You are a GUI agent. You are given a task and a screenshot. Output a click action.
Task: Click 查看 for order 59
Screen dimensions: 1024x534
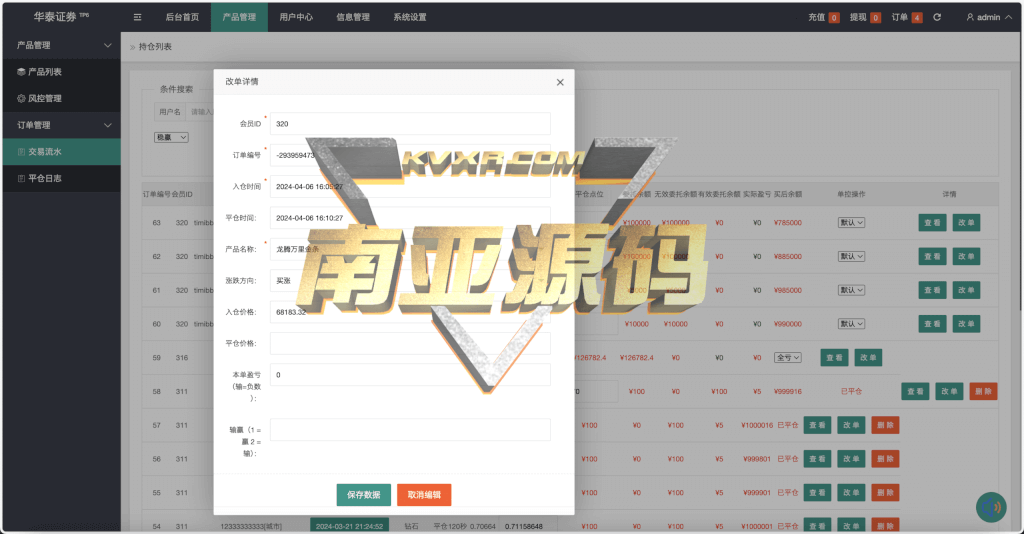click(x=834, y=358)
